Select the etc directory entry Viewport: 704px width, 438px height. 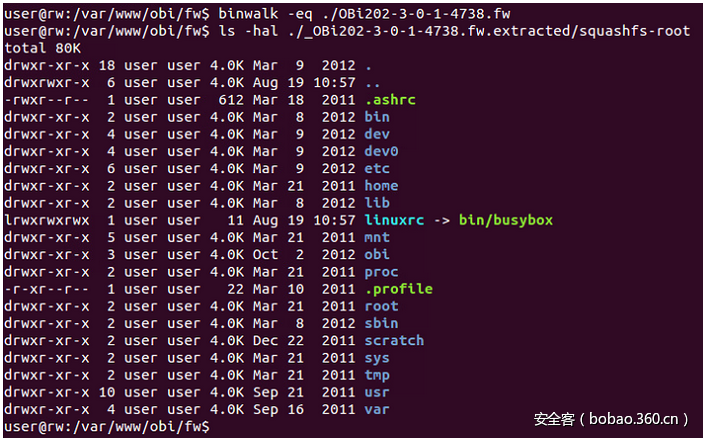pos(377,168)
